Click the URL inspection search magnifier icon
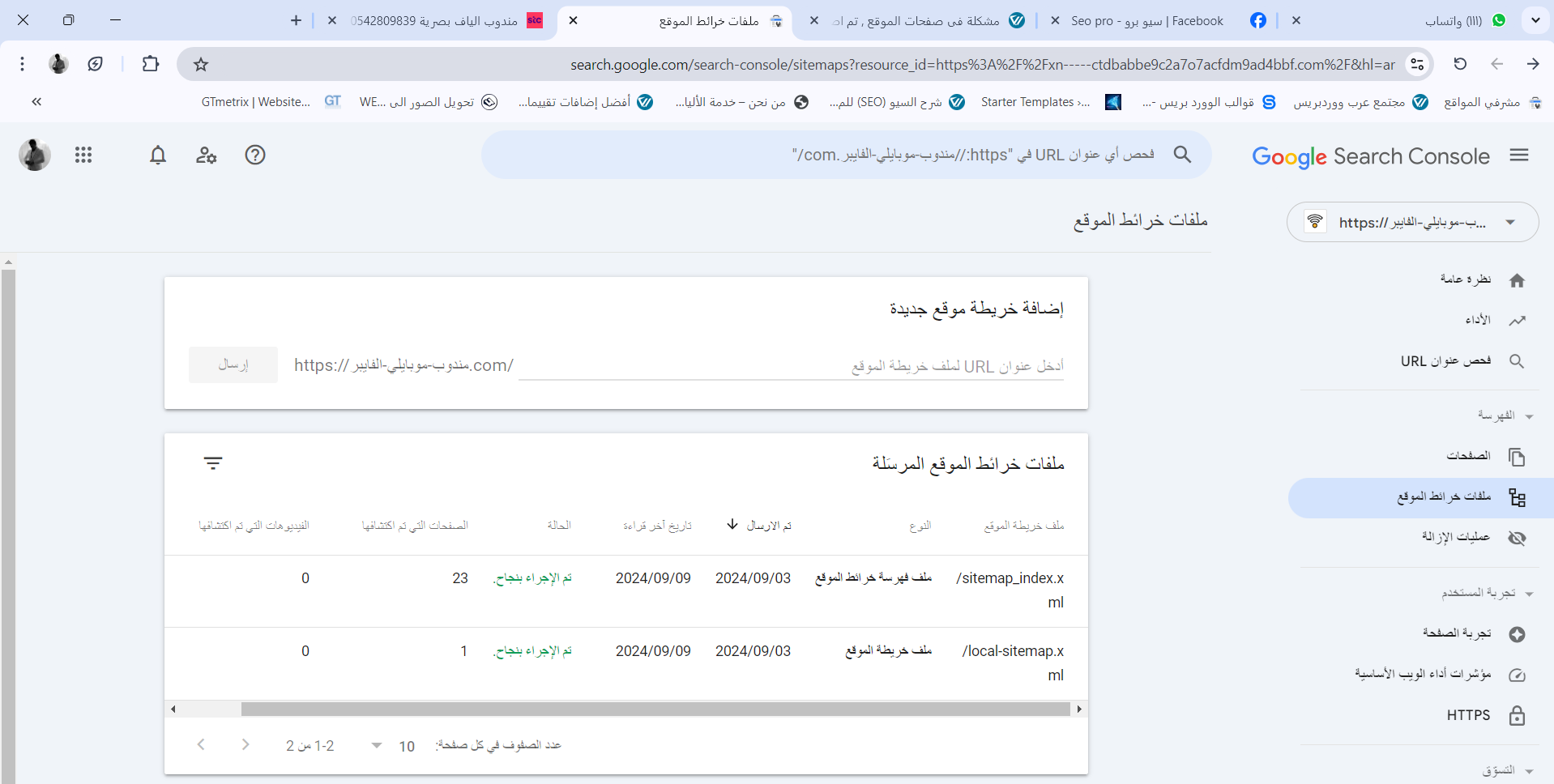Image resolution: width=1554 pixels, height=784 pixels. pos(1182,155)
